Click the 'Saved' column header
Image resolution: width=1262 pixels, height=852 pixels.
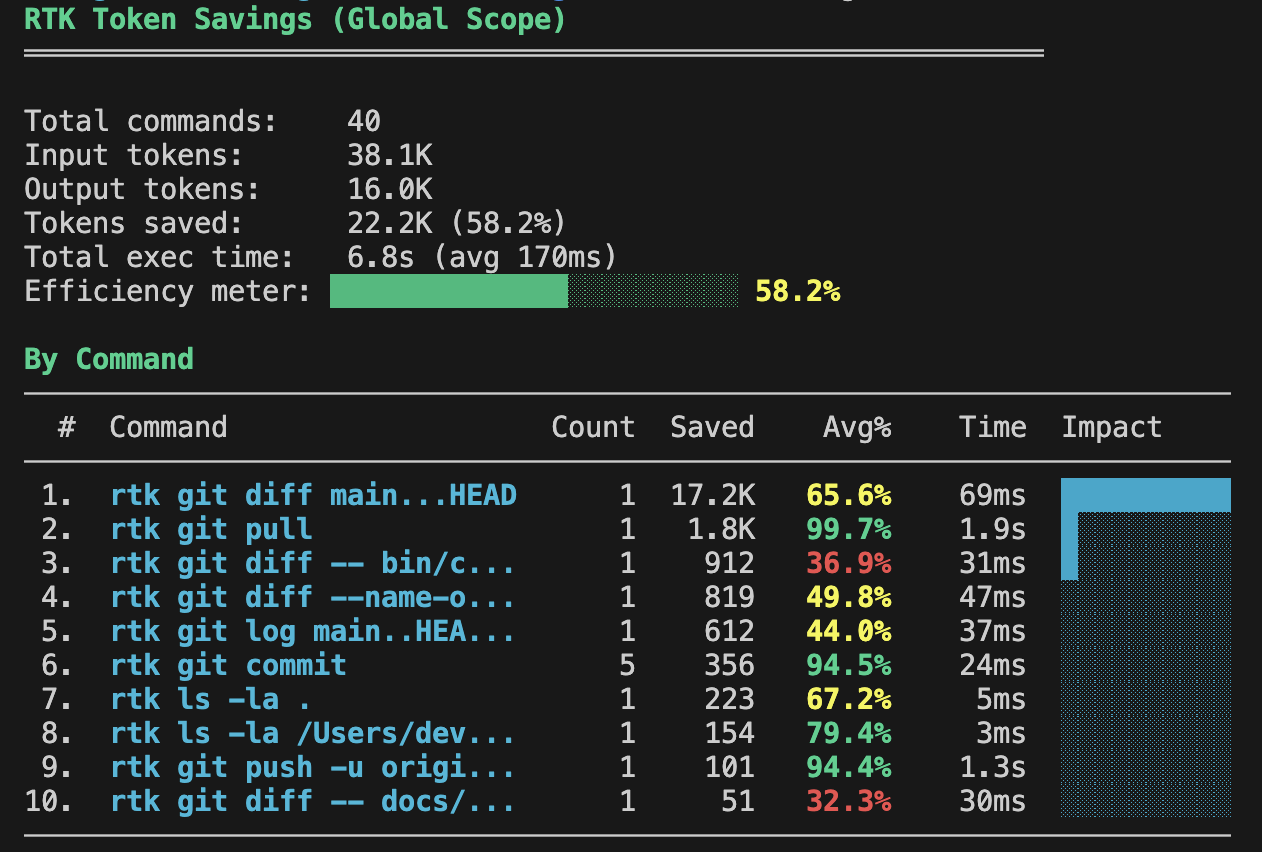[712, 427]
